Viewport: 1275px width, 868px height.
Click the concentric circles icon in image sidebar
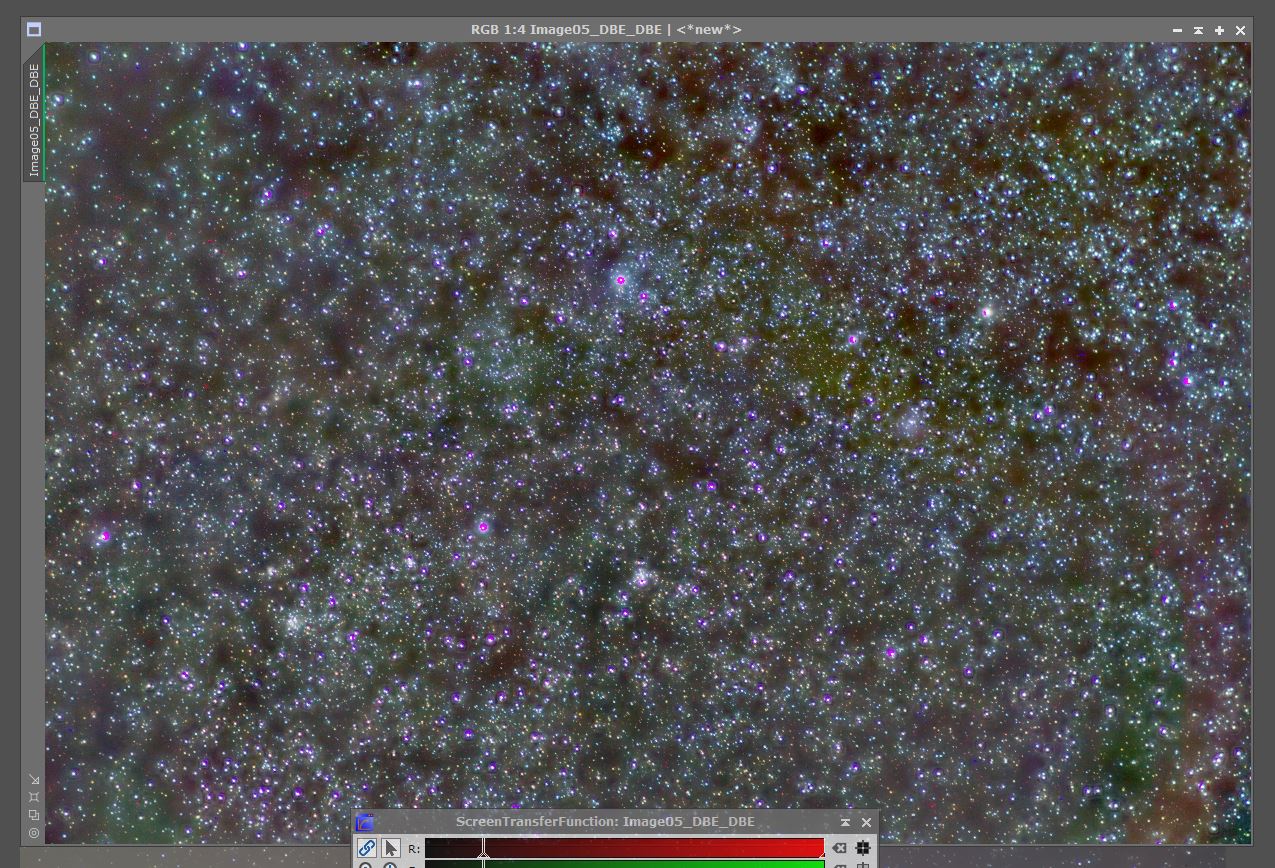[34, 833]
